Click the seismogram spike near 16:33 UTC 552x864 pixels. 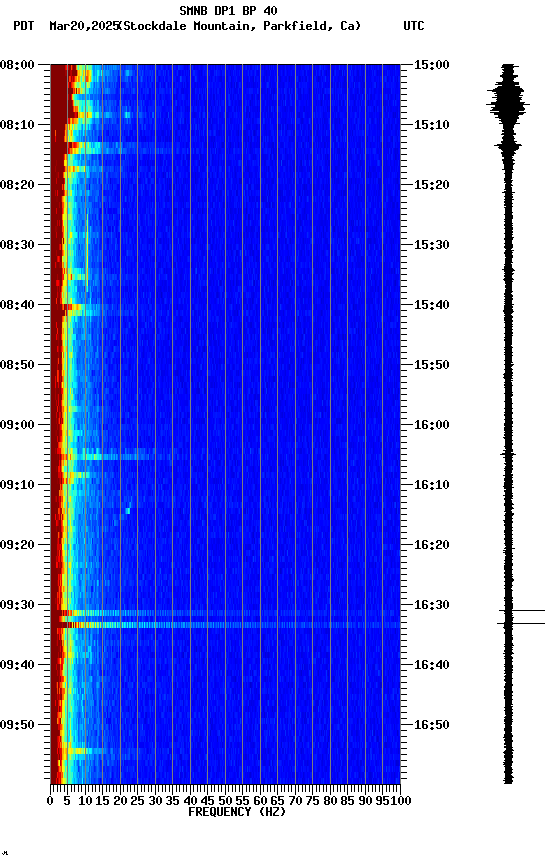(521, 623)
